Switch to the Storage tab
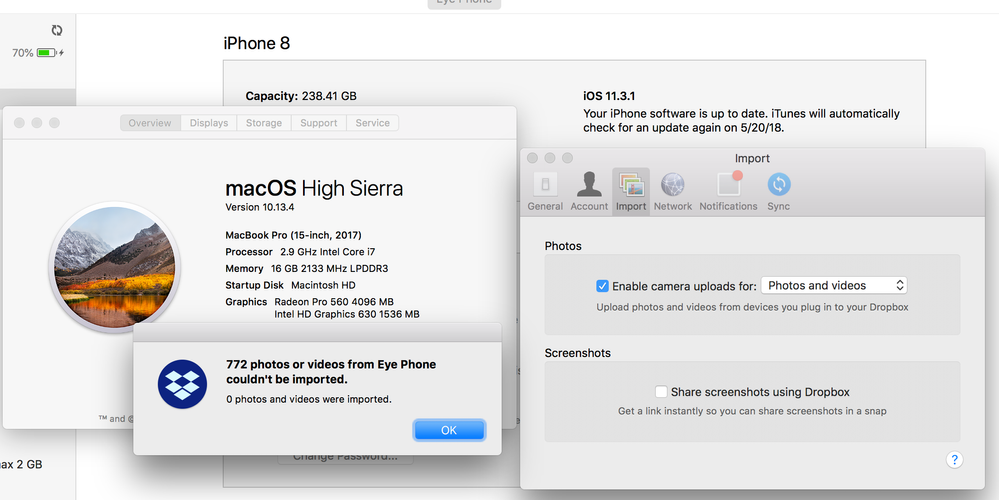The height and width of the screenshot is (500, 999). [264, 123]
